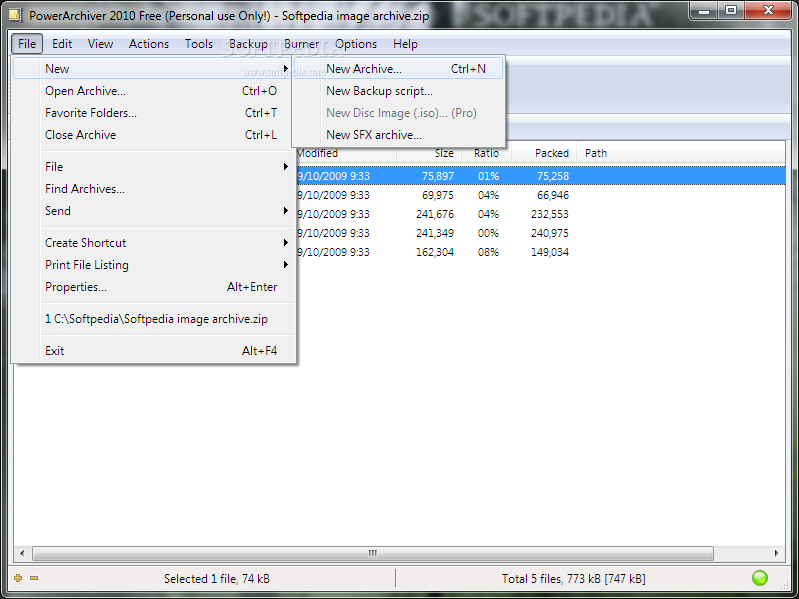Screen dimensions: 799x599
Task: Select New SFX archive... in submenu
Action: (x=398, y=134)
